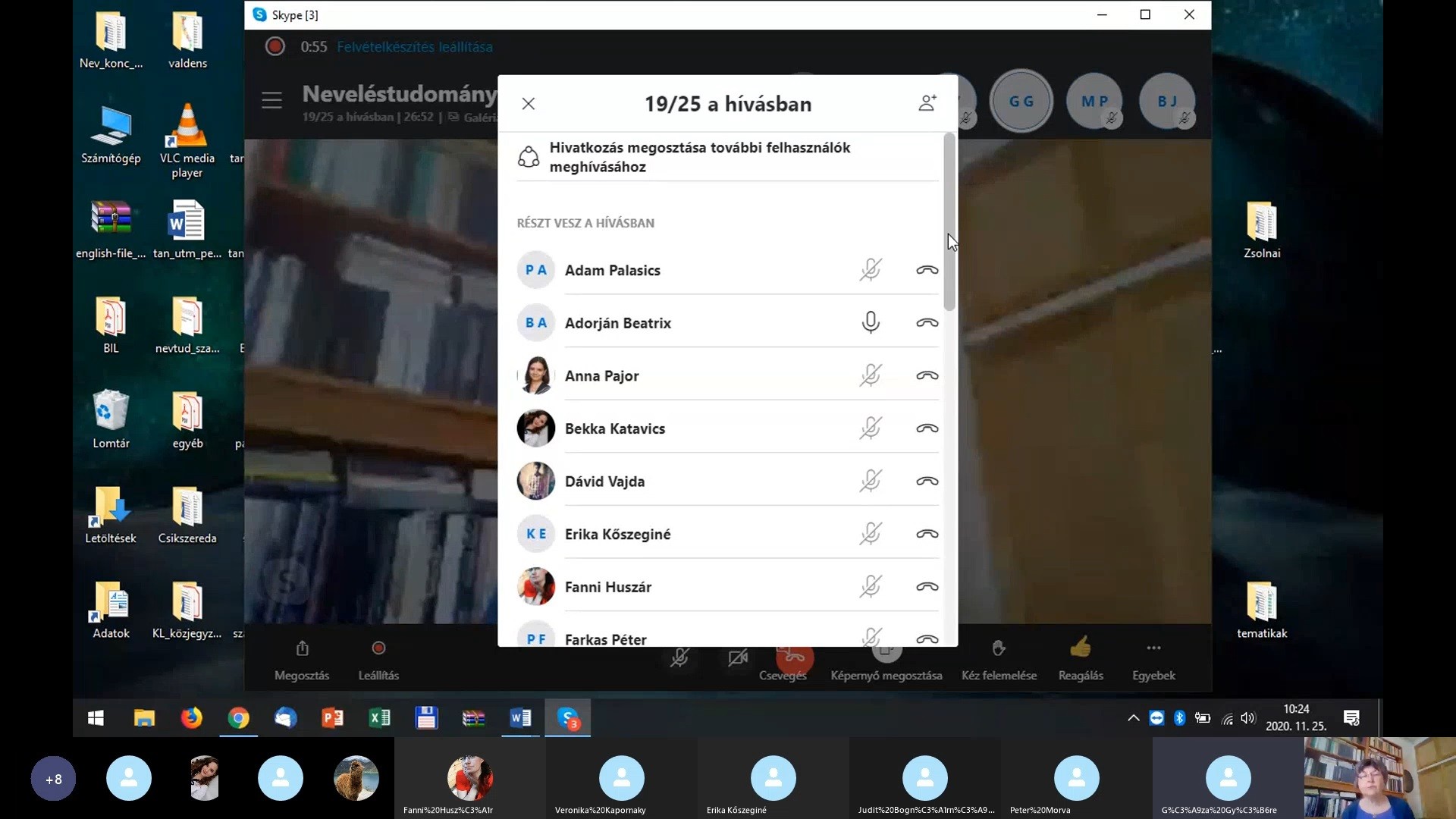Share link to invite more users
1456x819 pixels.
pyautogui.click(x=699, y=157)
